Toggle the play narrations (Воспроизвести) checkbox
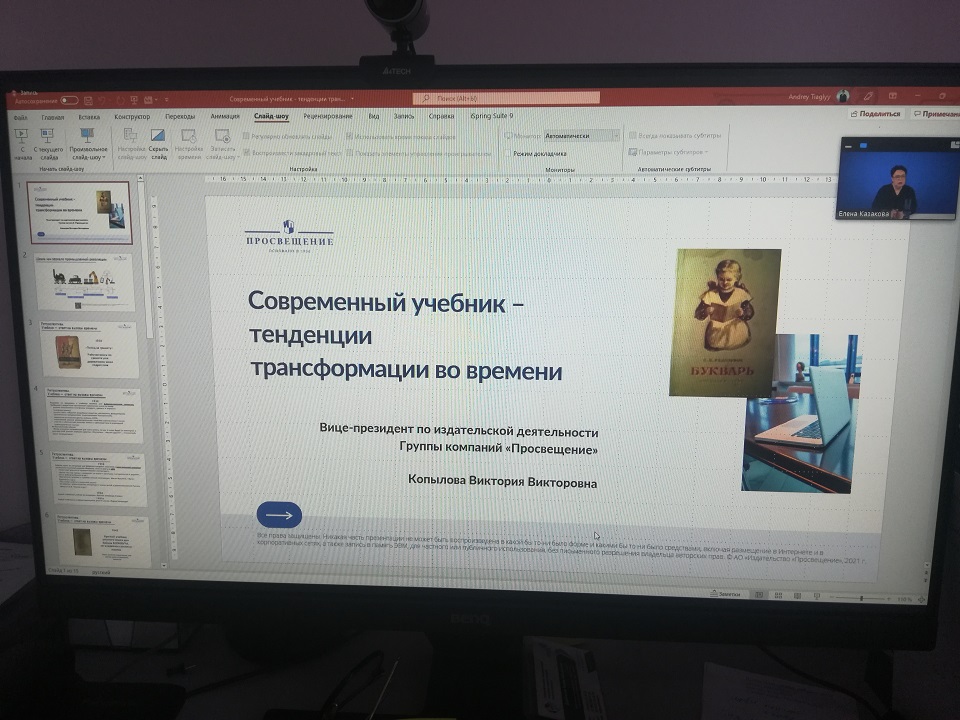The width and height of the screenshot is (960, 720). (x=246, y=152)
